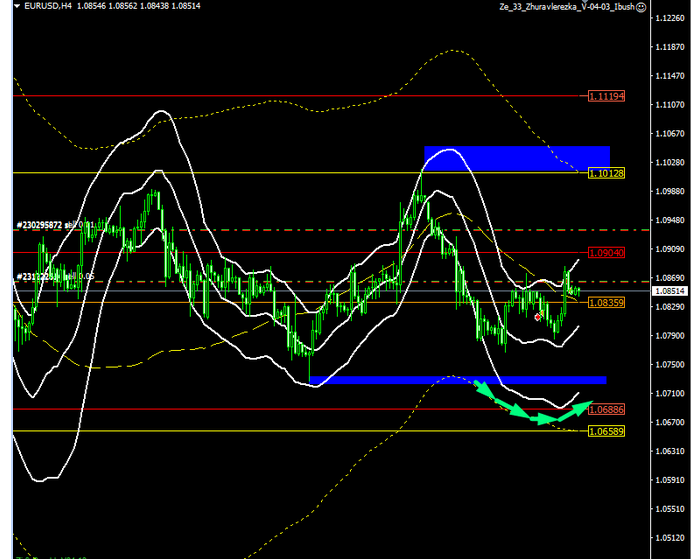Click the 1.06886 red price label
This screenshot has width=691, height=559.
(606, 409)
